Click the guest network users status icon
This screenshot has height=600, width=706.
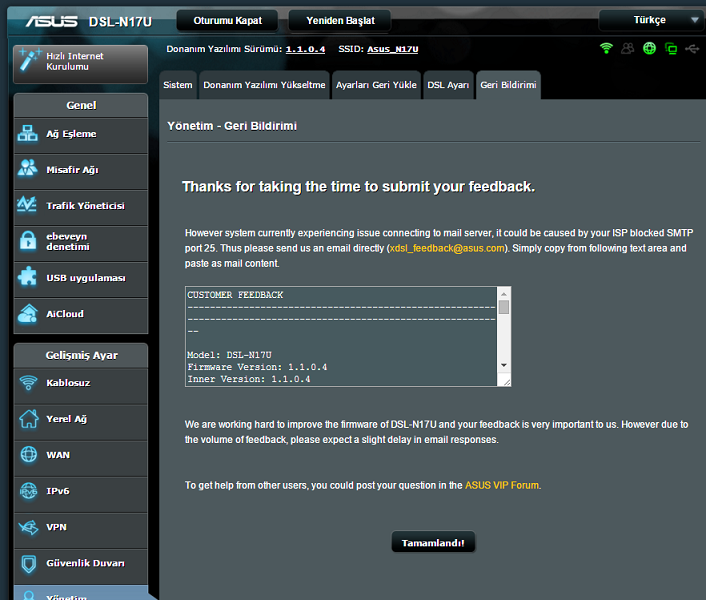pos(628,48)
